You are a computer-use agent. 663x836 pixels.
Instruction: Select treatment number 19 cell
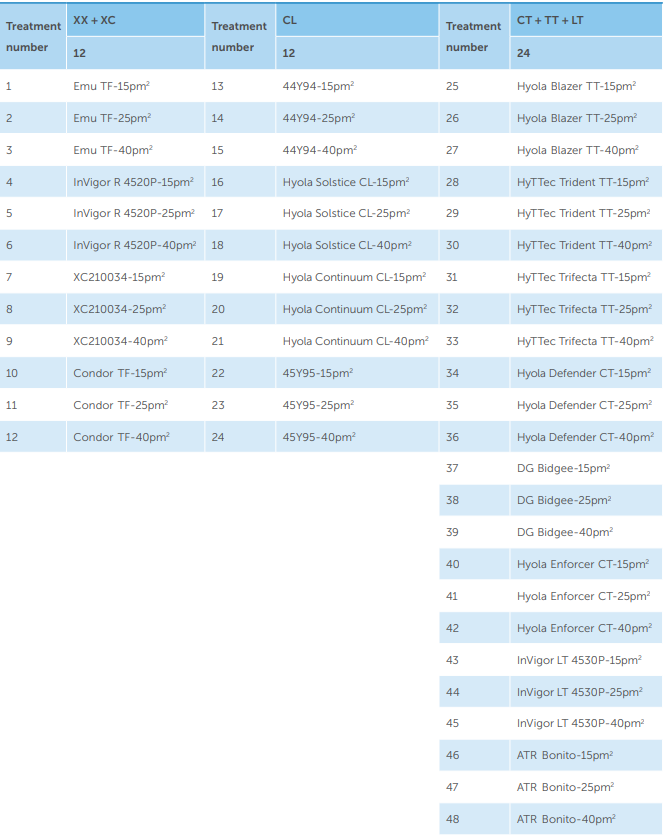tap(240, 277)
